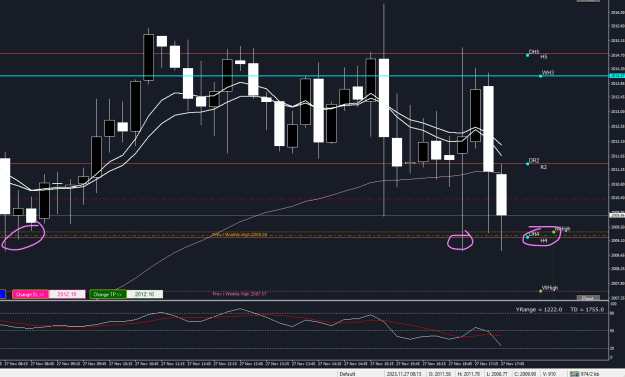Select the DH5 pivot marker dot

pos(527,55)
